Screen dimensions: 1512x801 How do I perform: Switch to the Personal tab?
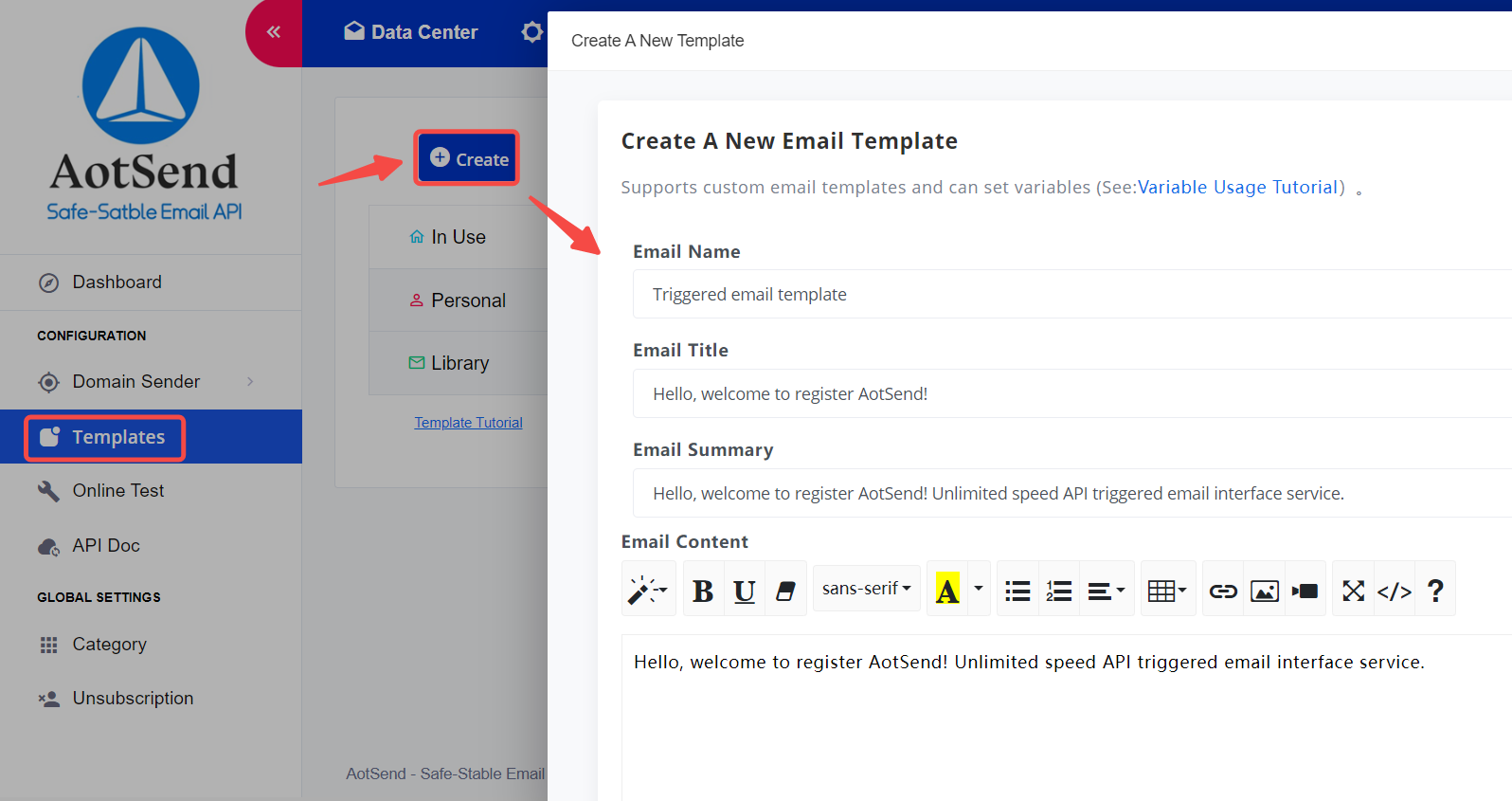coord(459,300)
